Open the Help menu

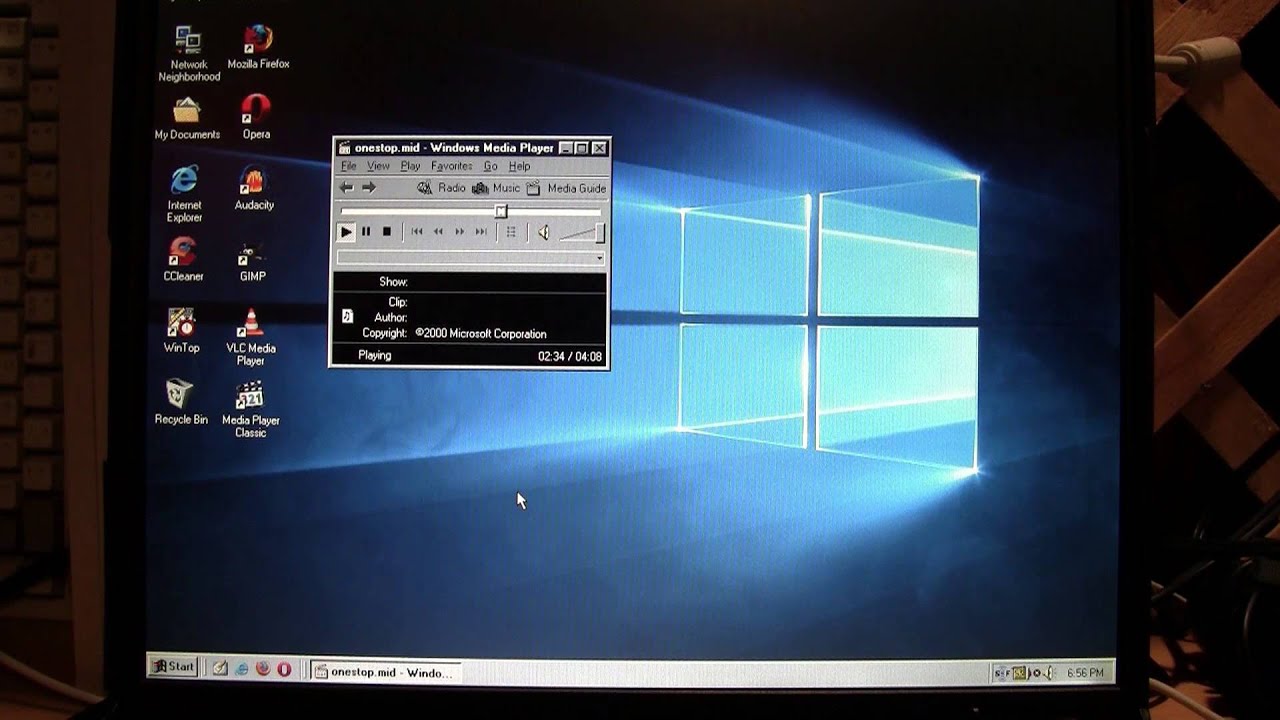[519, 166]
